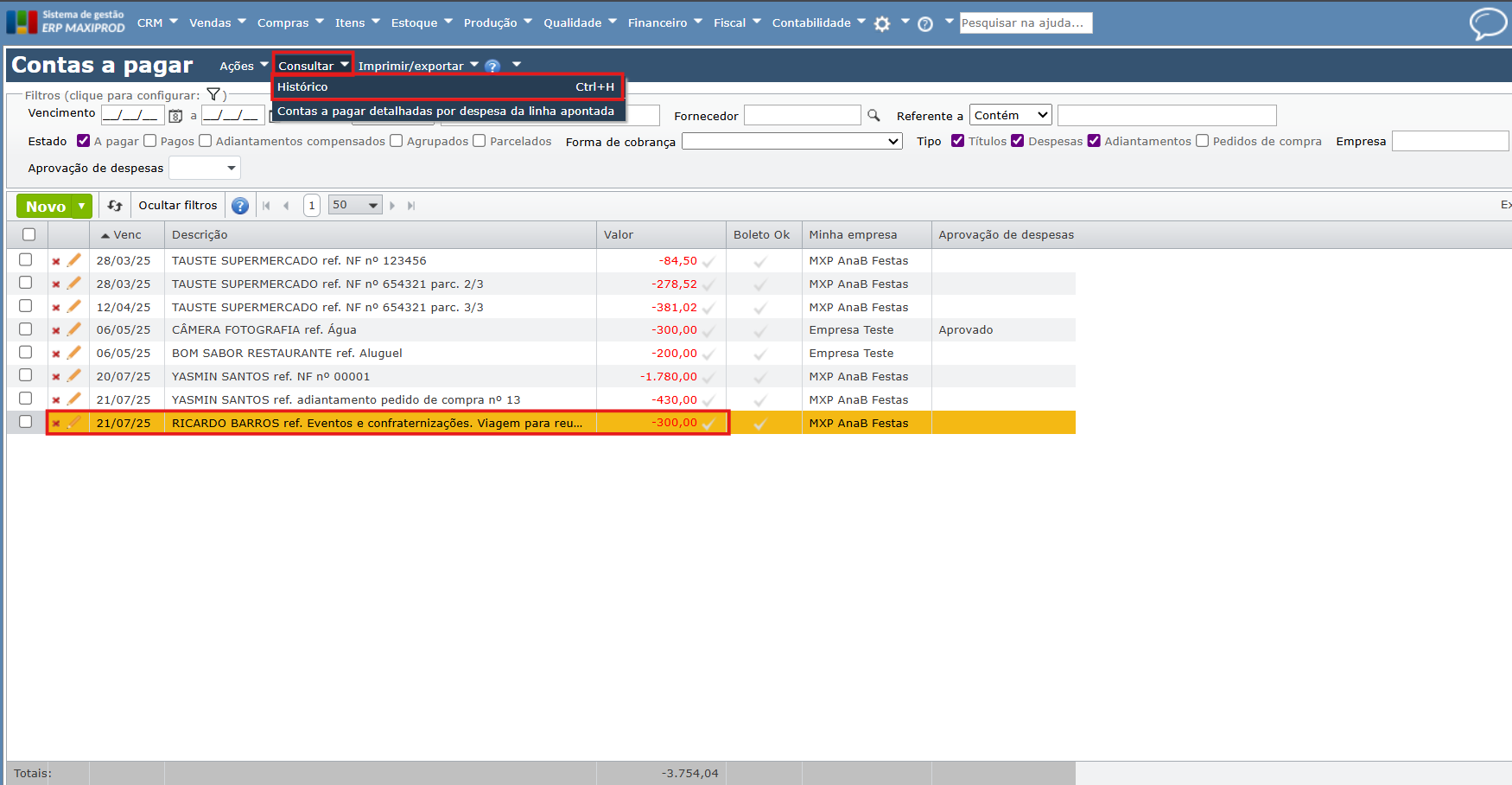Screen dimensions: 1512x785
Task: Uncheck the Títulos type checkbox
Action: [958, 141]
